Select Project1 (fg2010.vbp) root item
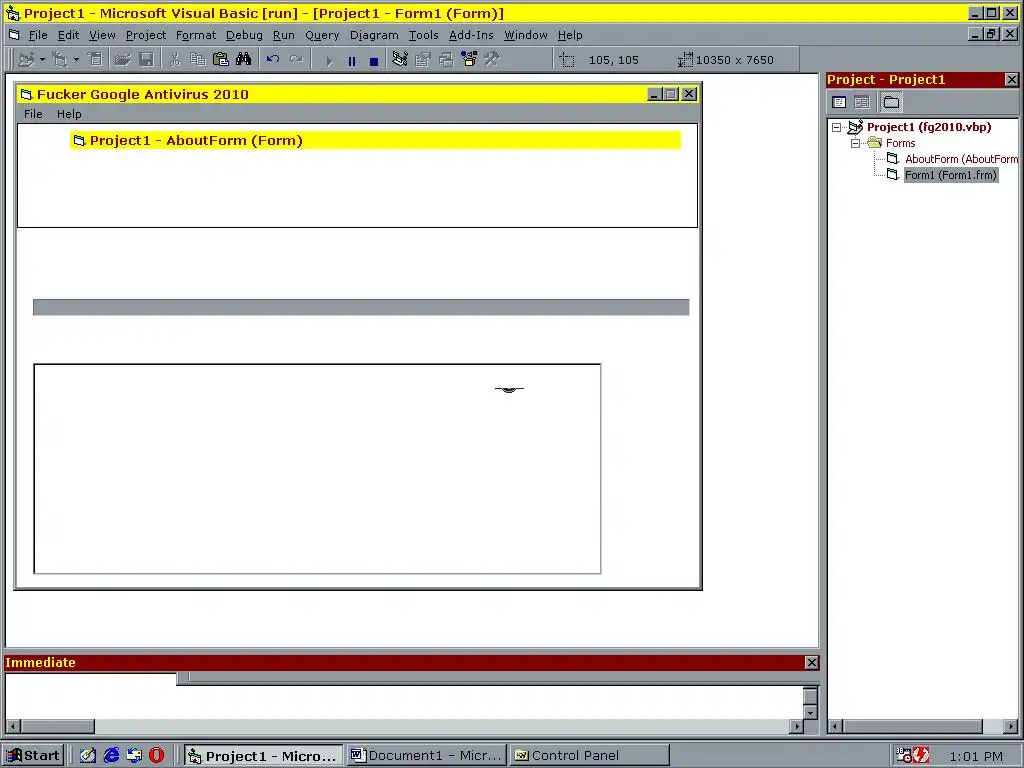 click(x=929, y=127)
